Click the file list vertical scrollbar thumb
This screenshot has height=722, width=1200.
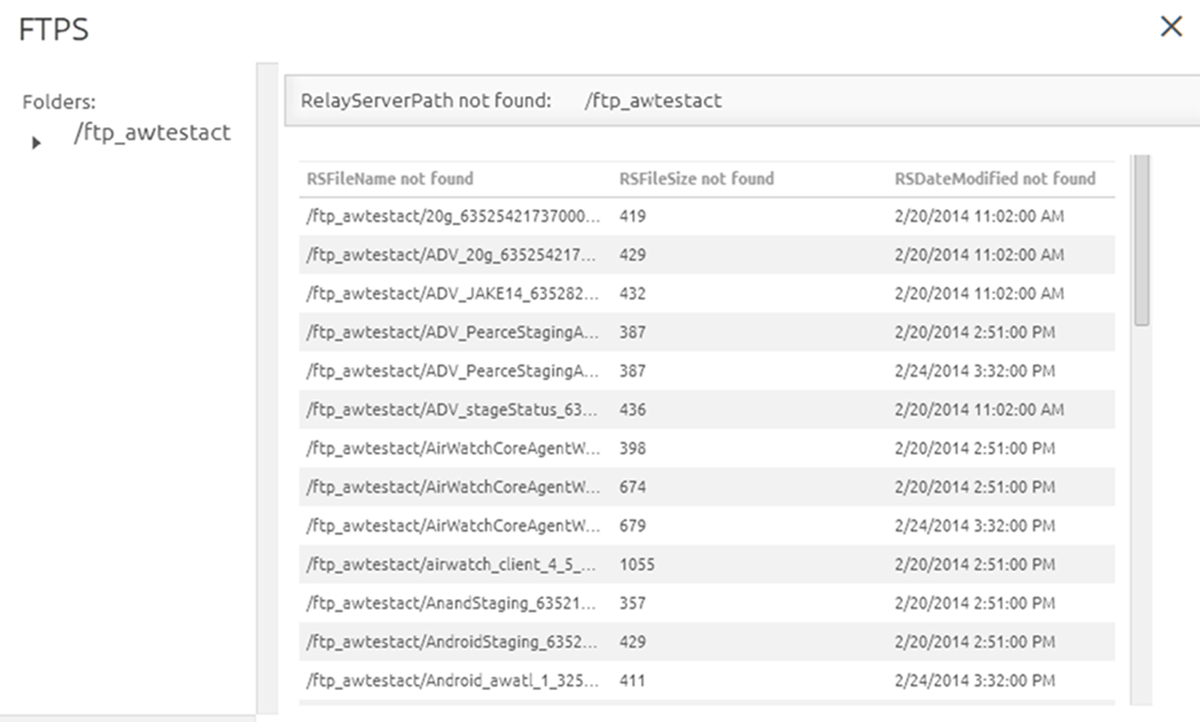[x=1141, y=240]
